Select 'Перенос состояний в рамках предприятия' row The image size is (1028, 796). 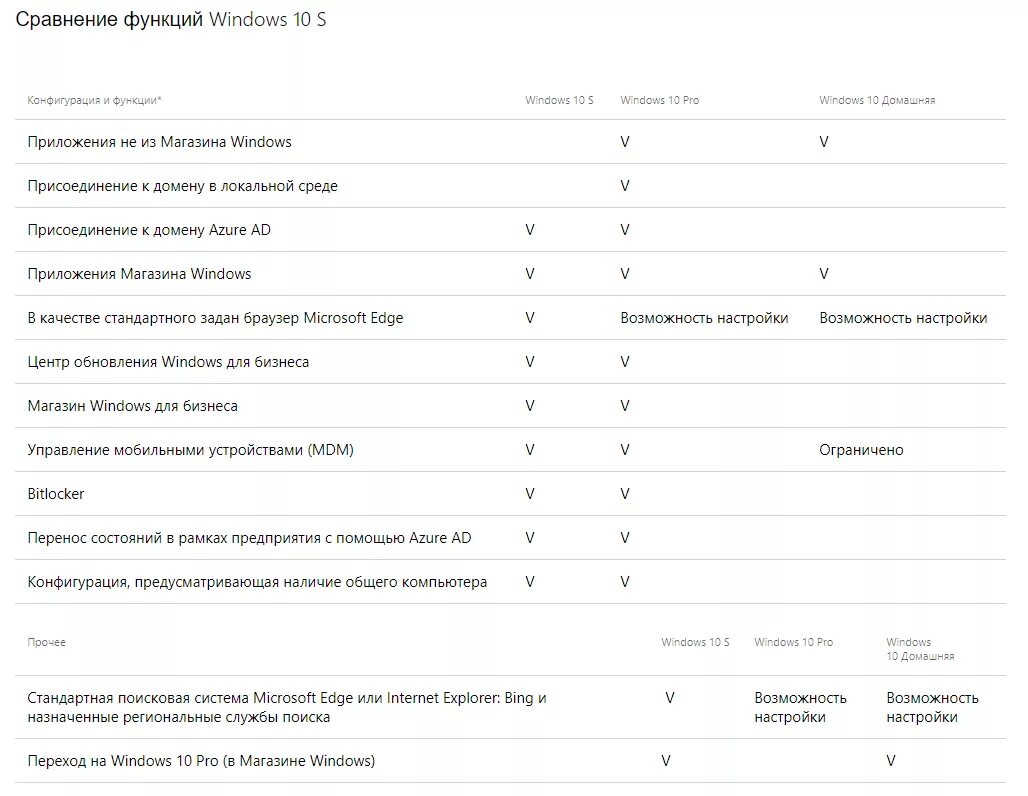(510, 538)
